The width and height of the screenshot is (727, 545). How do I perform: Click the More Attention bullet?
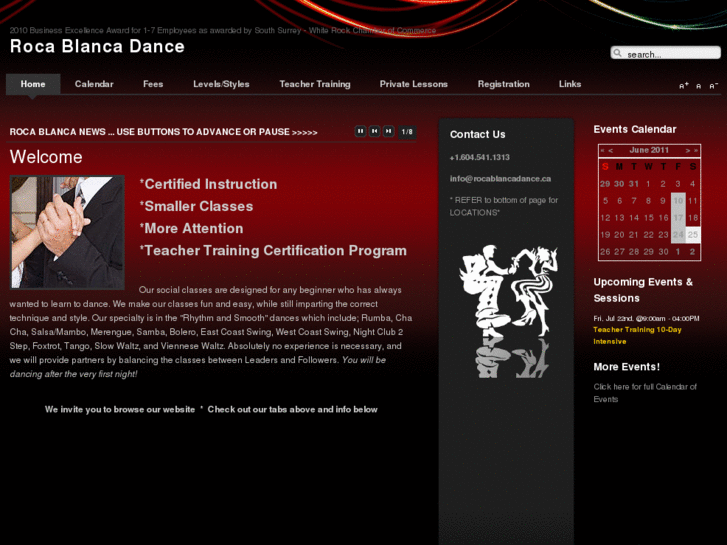tap(191, 229)
